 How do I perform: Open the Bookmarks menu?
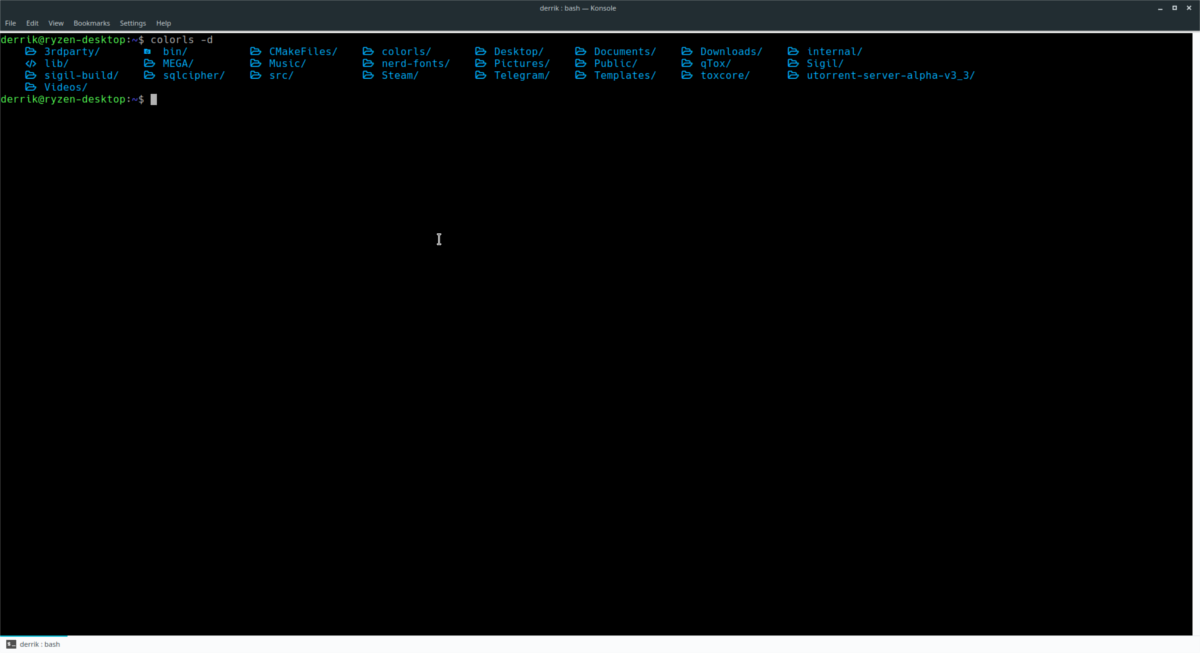(x=91, y=23)
